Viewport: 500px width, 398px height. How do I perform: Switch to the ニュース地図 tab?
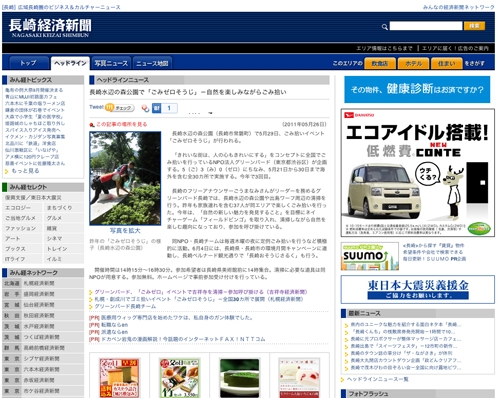click(x=152, y=63)
